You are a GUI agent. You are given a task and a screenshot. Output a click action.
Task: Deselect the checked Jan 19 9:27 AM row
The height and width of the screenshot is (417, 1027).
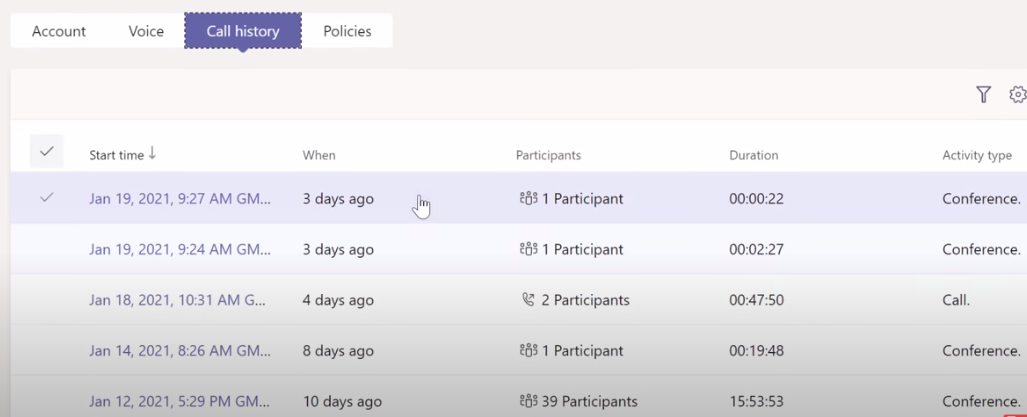47,198
